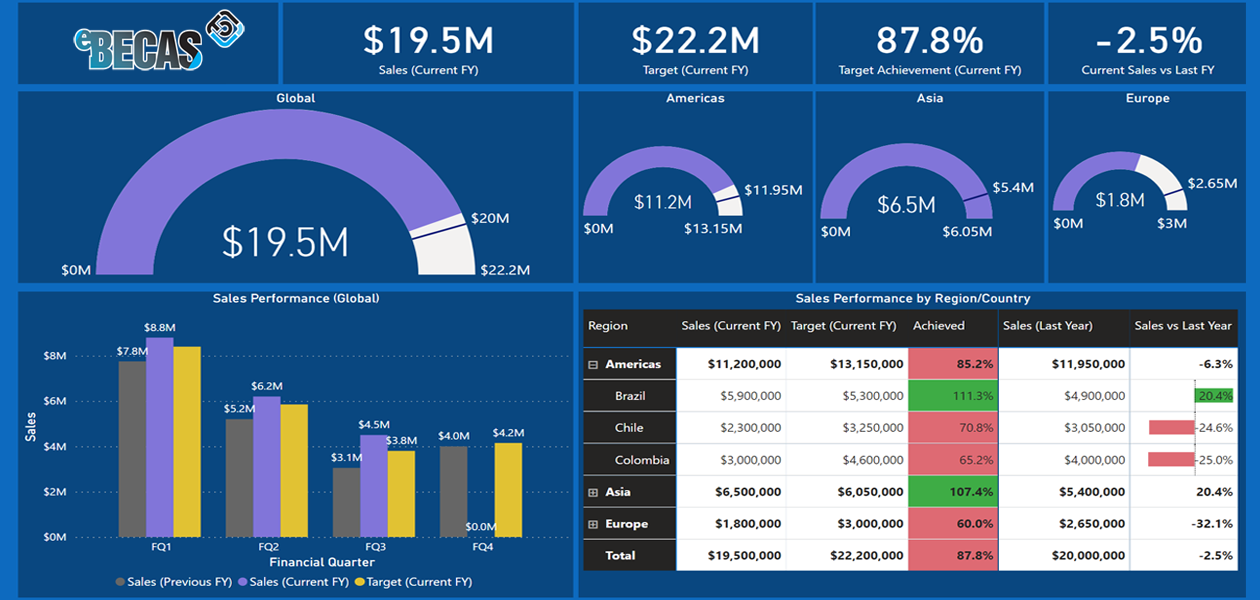Click the eBECAS logo
This screenshot has height=600, width=1260.
pos(155,42)
